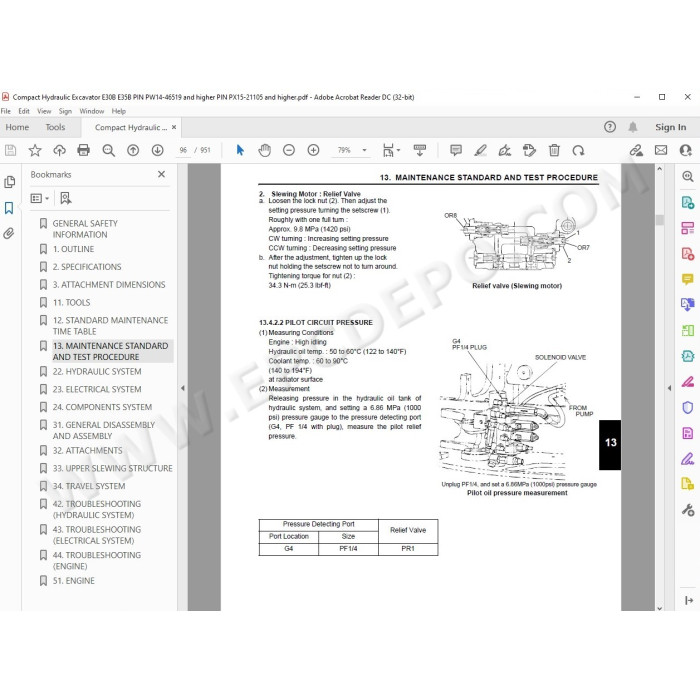The width and height of the screenshot is (700, 700).
Task: Open the find text magnifier
Action: pos(108,150)
